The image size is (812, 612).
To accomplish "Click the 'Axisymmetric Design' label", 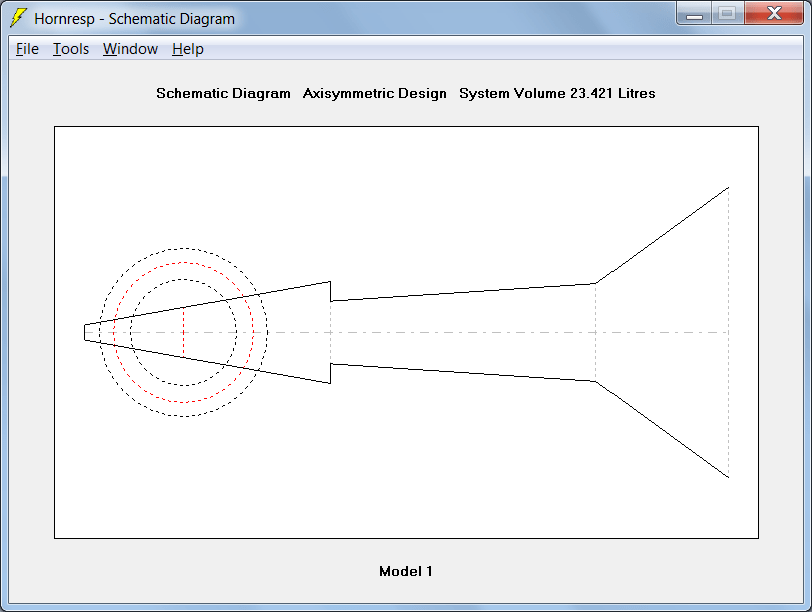I will pyautogui.click(x=374, y=93).
